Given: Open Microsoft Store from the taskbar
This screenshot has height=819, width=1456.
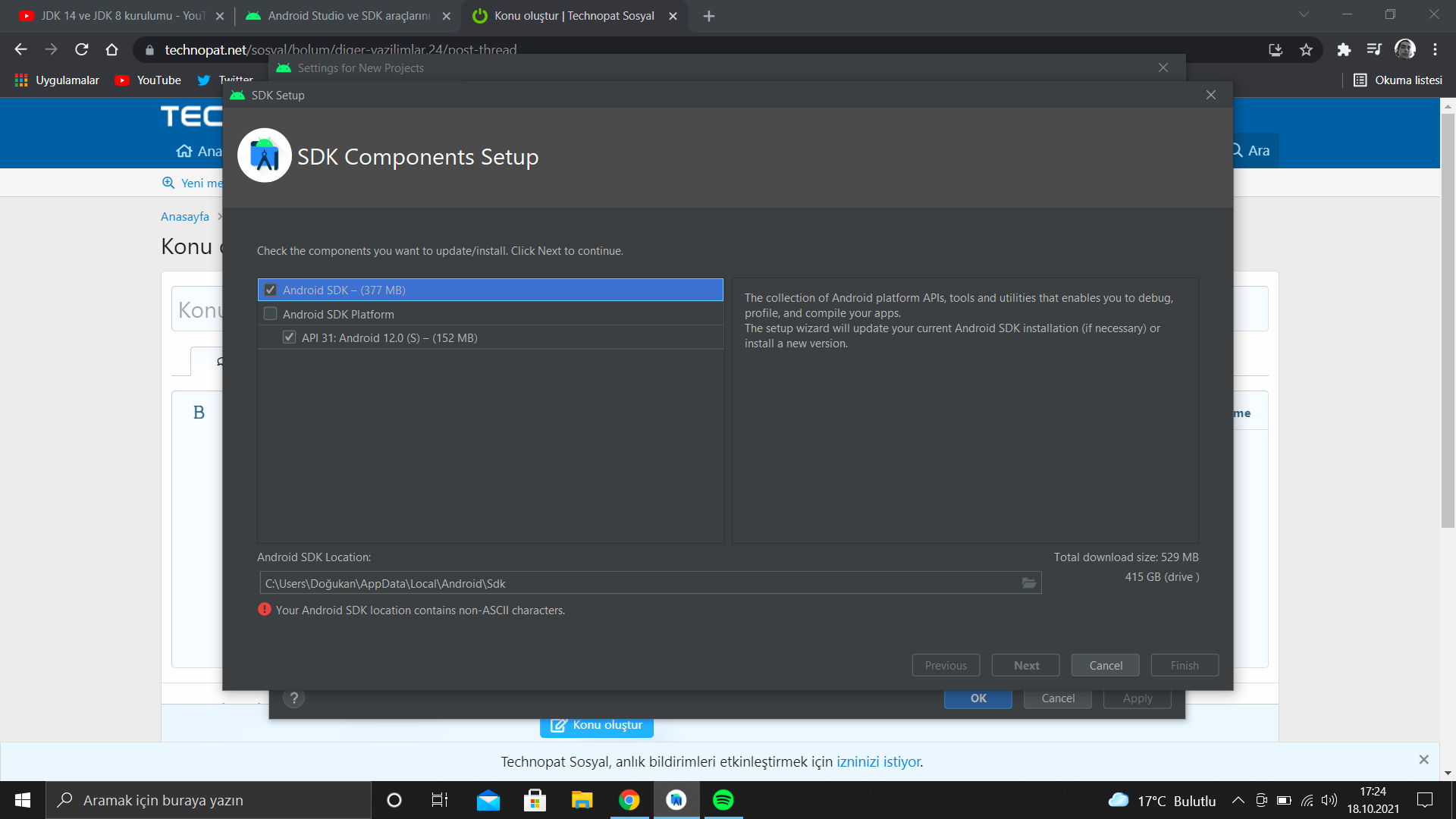Looking at the screenshot, I should [535, 800].
